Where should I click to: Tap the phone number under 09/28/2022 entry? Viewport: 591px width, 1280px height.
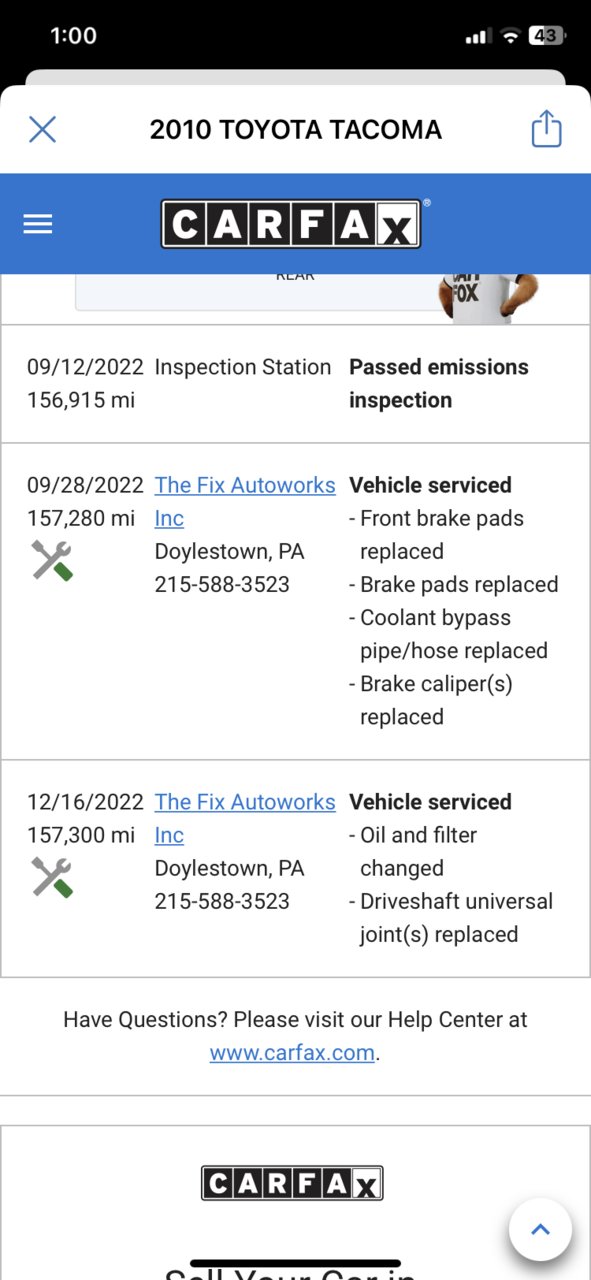[x=222, y=584]
